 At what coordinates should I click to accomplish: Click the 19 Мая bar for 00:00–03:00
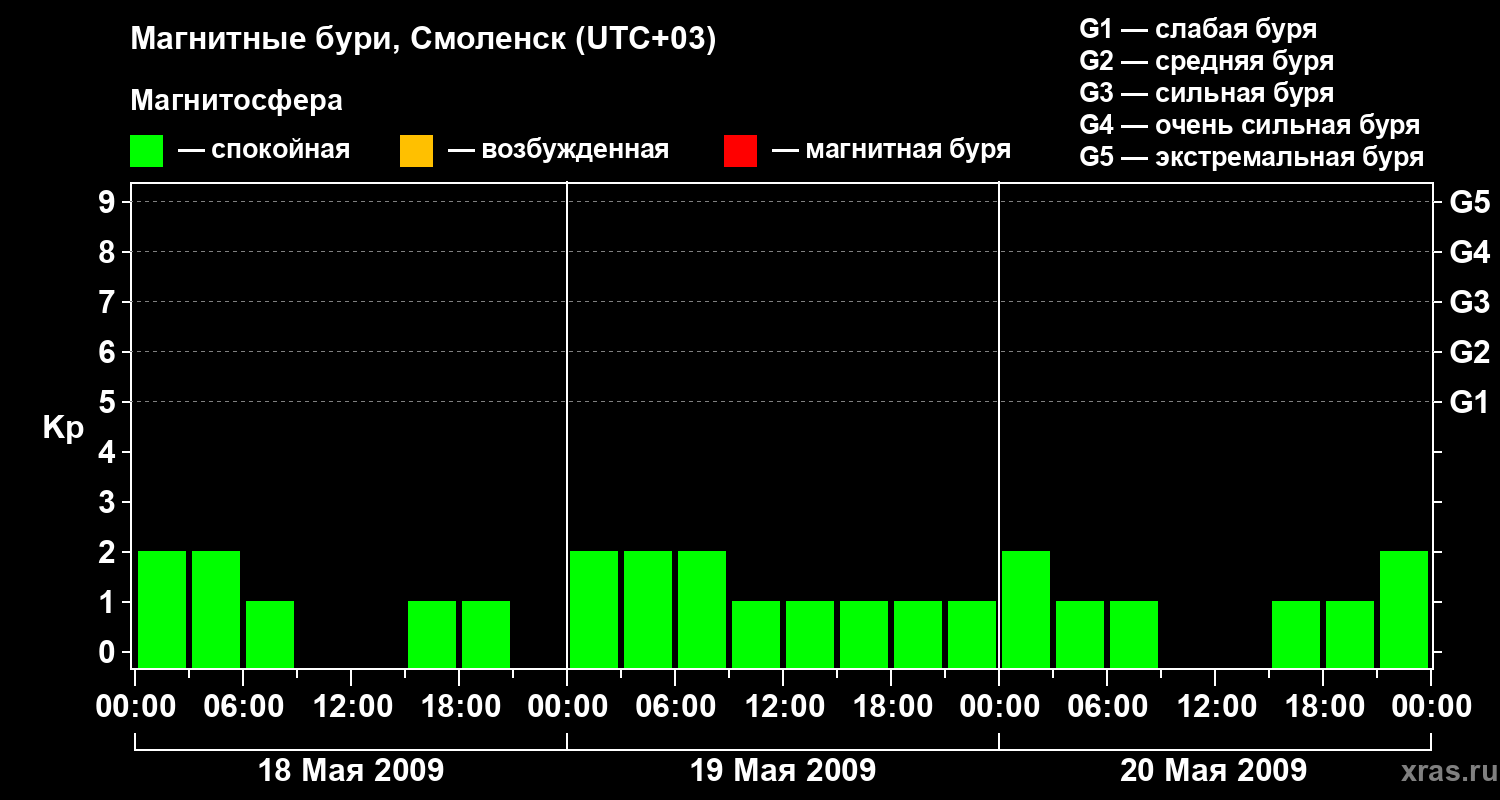pos(594,609)
